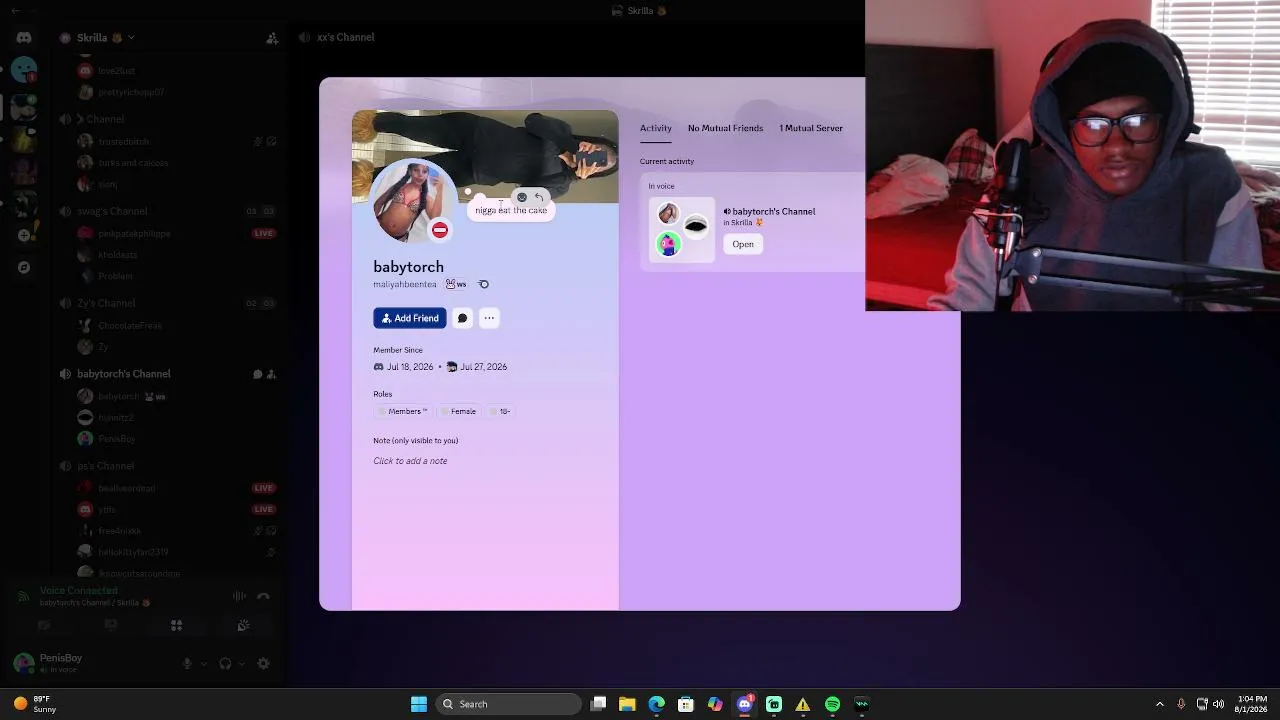Click user trustedbitch in channel list

point(124,142)
